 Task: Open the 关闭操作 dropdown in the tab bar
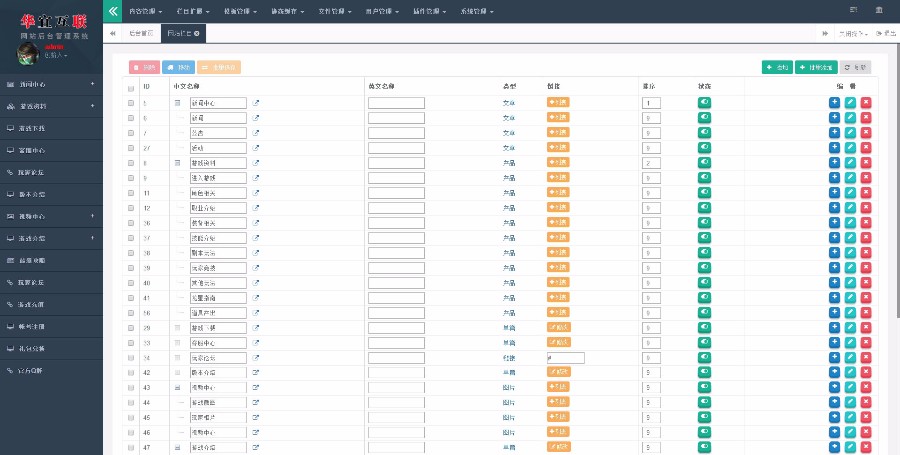(x=852, y=34)
